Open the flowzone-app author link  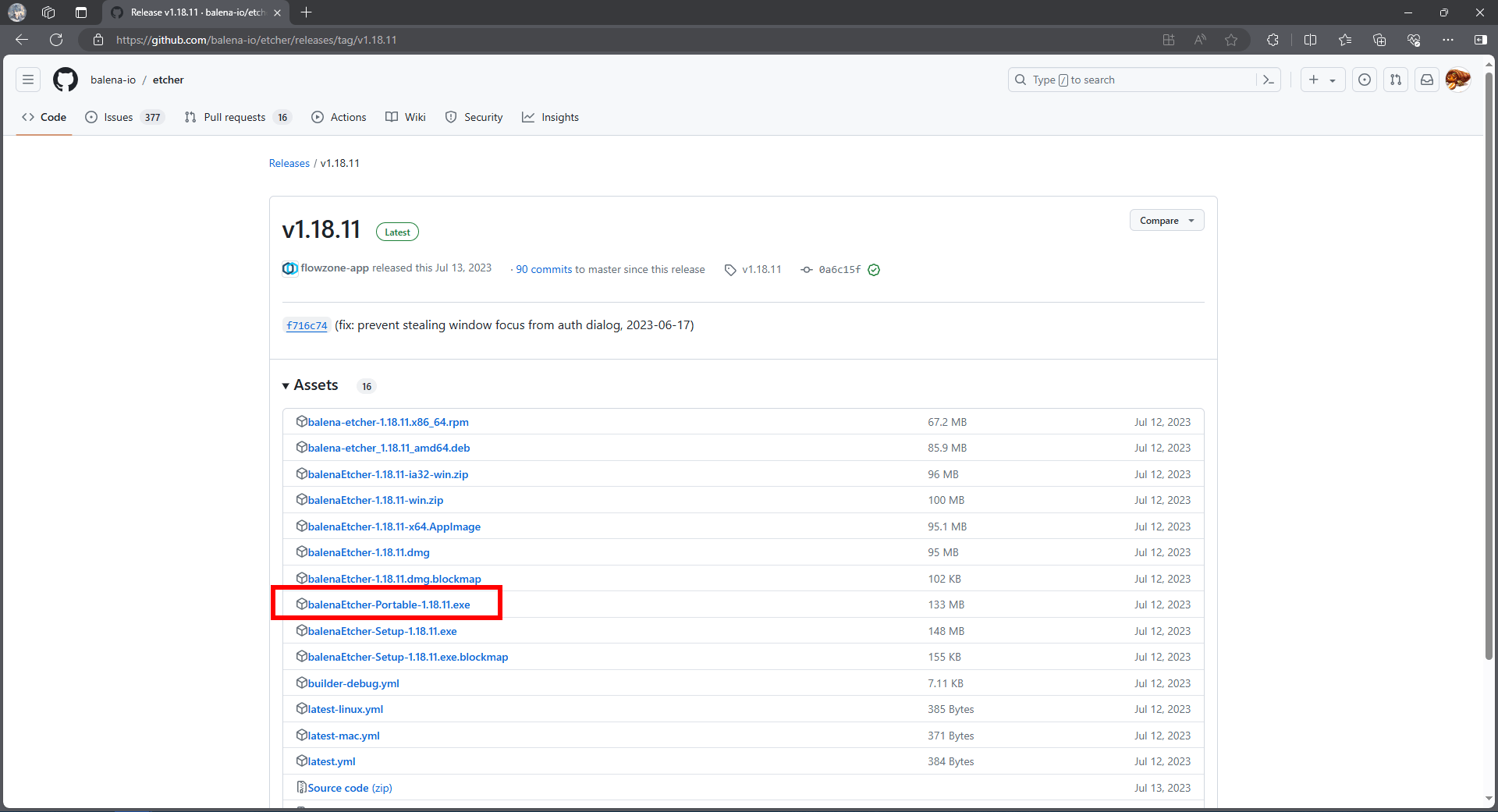(335, 268)
